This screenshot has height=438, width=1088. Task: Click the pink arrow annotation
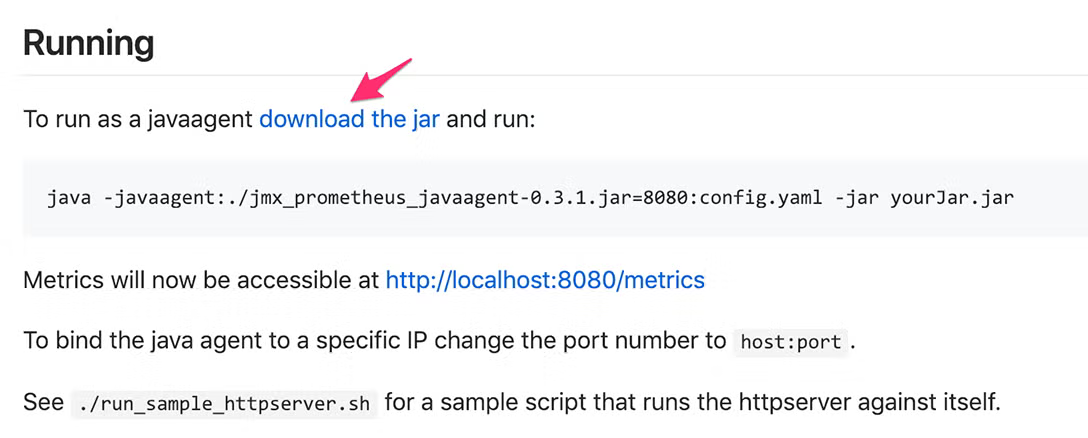(380, 81)
